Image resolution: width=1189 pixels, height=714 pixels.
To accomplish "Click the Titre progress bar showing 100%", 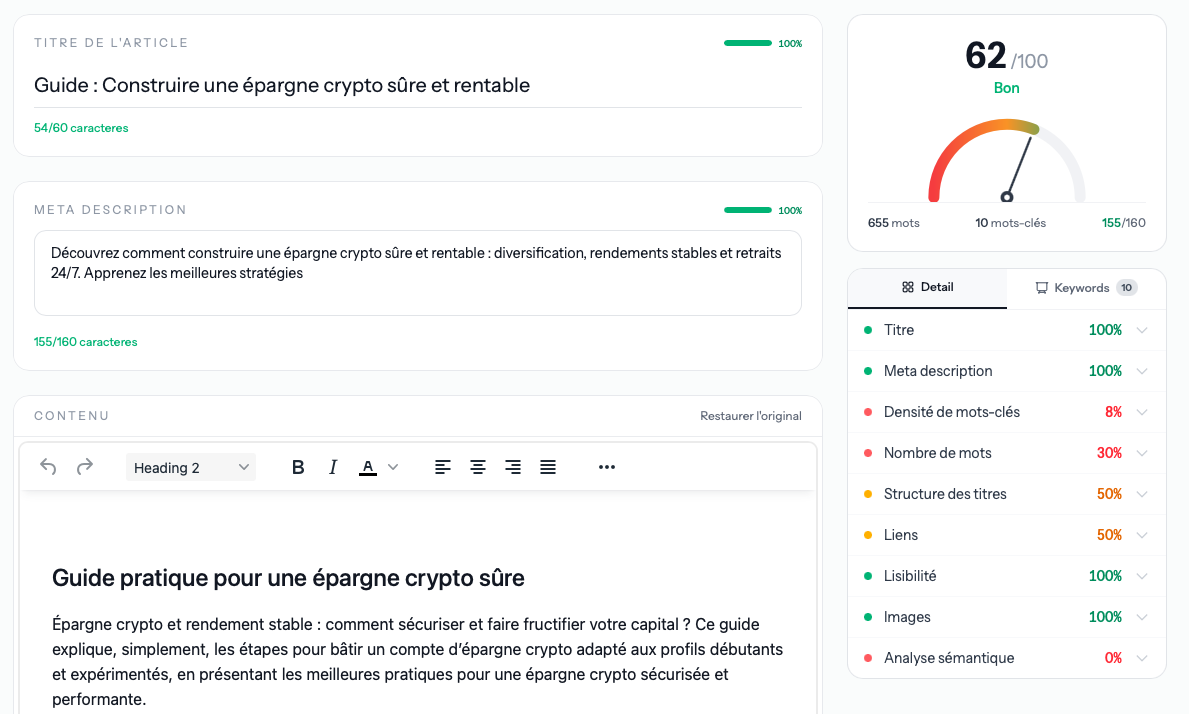I will [x=747, y=43].
